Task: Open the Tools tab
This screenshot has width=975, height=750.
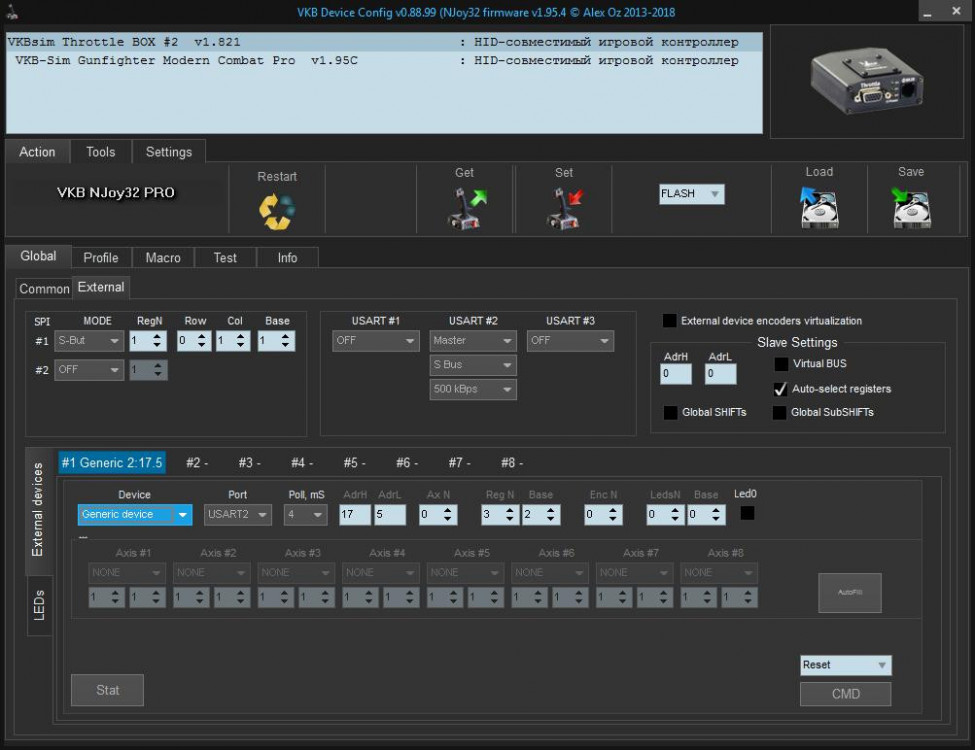Action: click(x=100, y=152)
